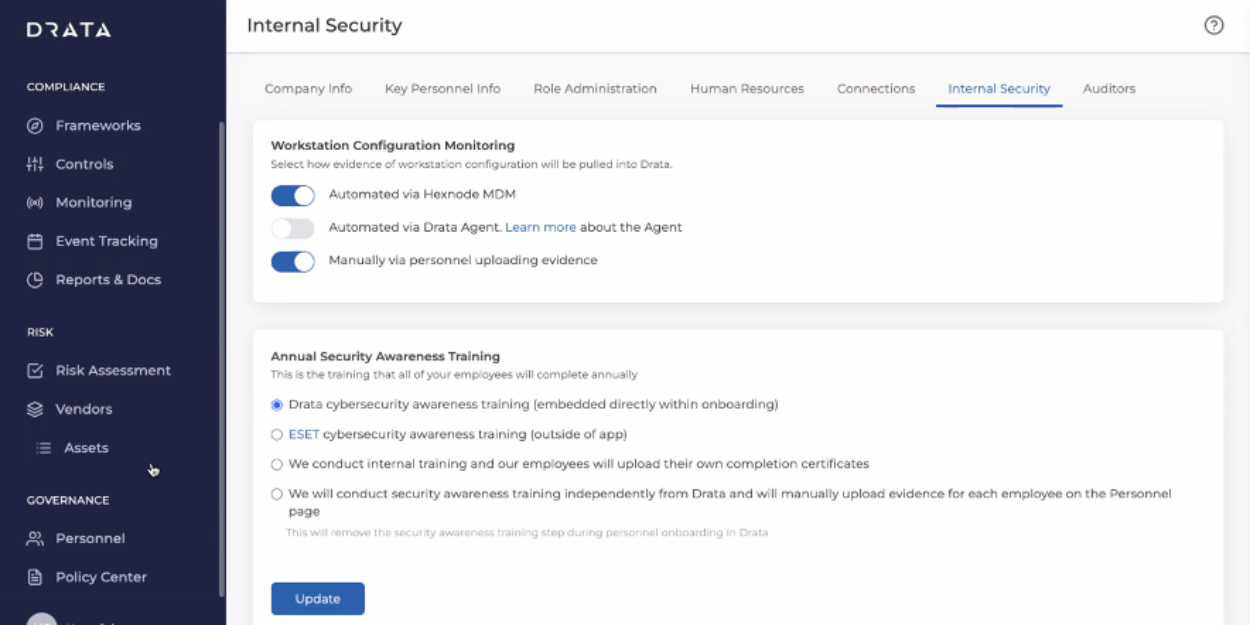Go to Controls in the sidebar
This screenshot has height=625, width=1251.
[x=84, y=164]
